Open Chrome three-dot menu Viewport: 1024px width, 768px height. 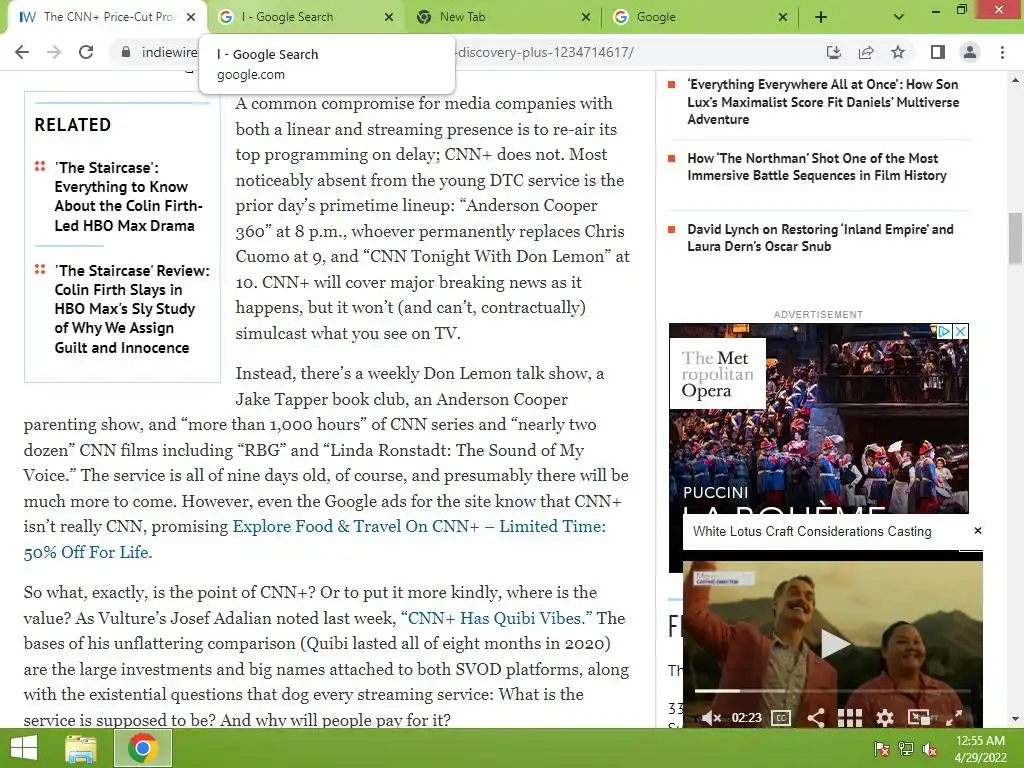coord(1002,52)
